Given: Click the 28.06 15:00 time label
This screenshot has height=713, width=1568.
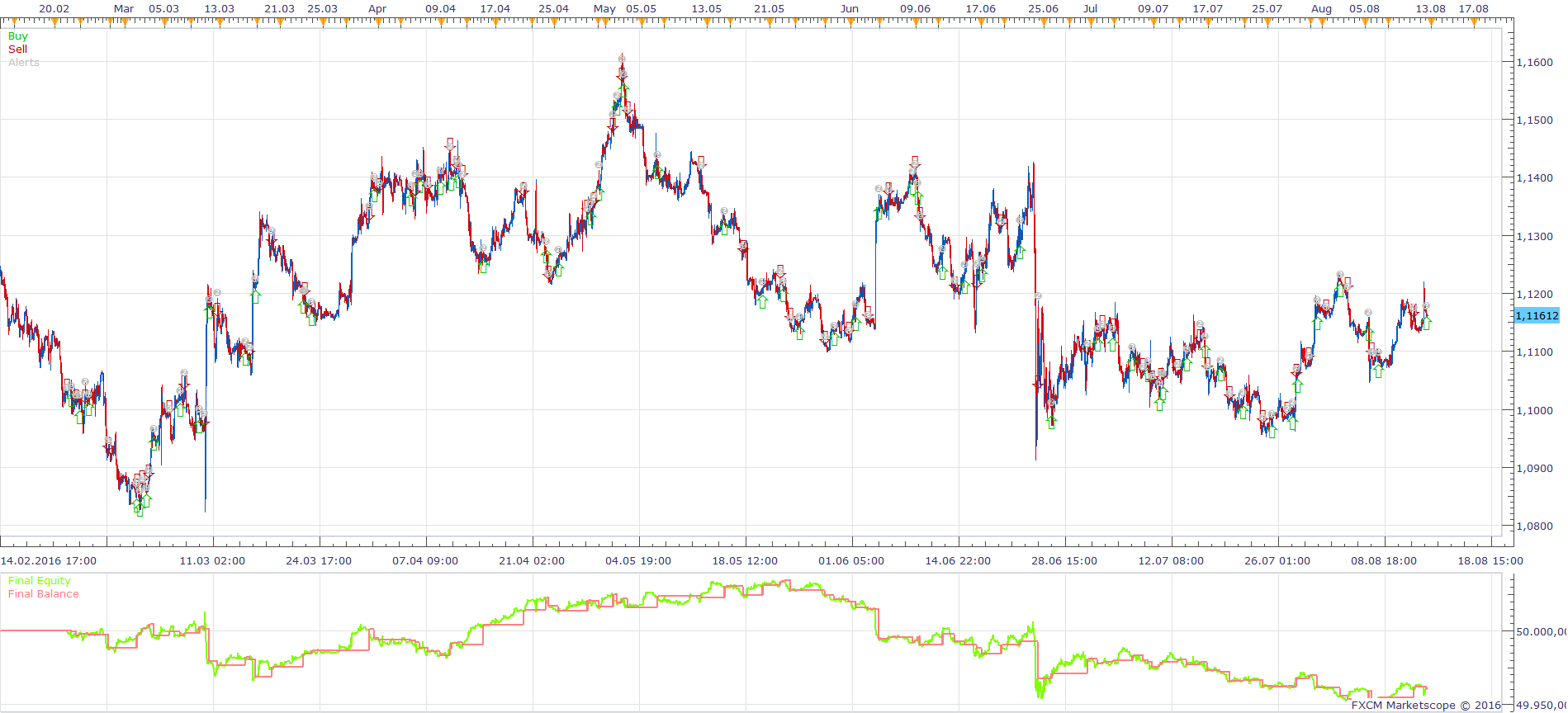Looking at the screenshot, I should 1064,561.
